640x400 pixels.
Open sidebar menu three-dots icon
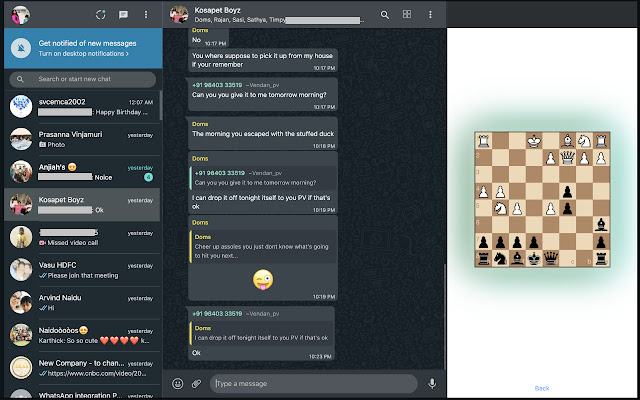(146, 15)
